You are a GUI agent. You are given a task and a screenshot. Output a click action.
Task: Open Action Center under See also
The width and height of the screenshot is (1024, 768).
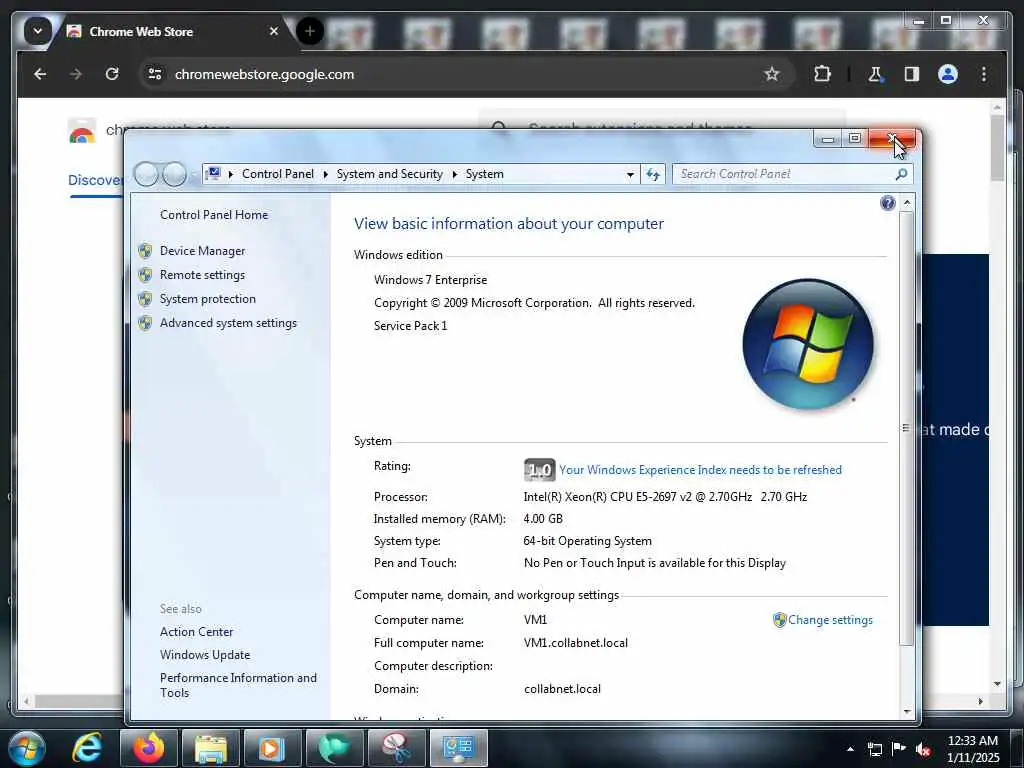pos(197,632)
